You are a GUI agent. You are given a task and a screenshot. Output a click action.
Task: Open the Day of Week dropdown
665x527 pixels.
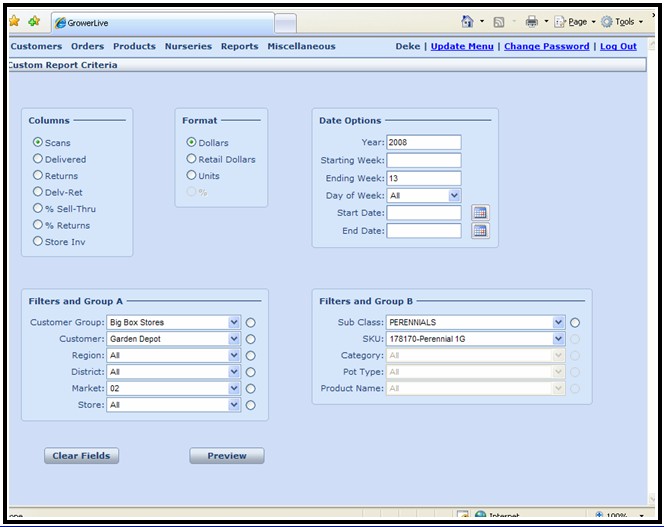[454, 196]
